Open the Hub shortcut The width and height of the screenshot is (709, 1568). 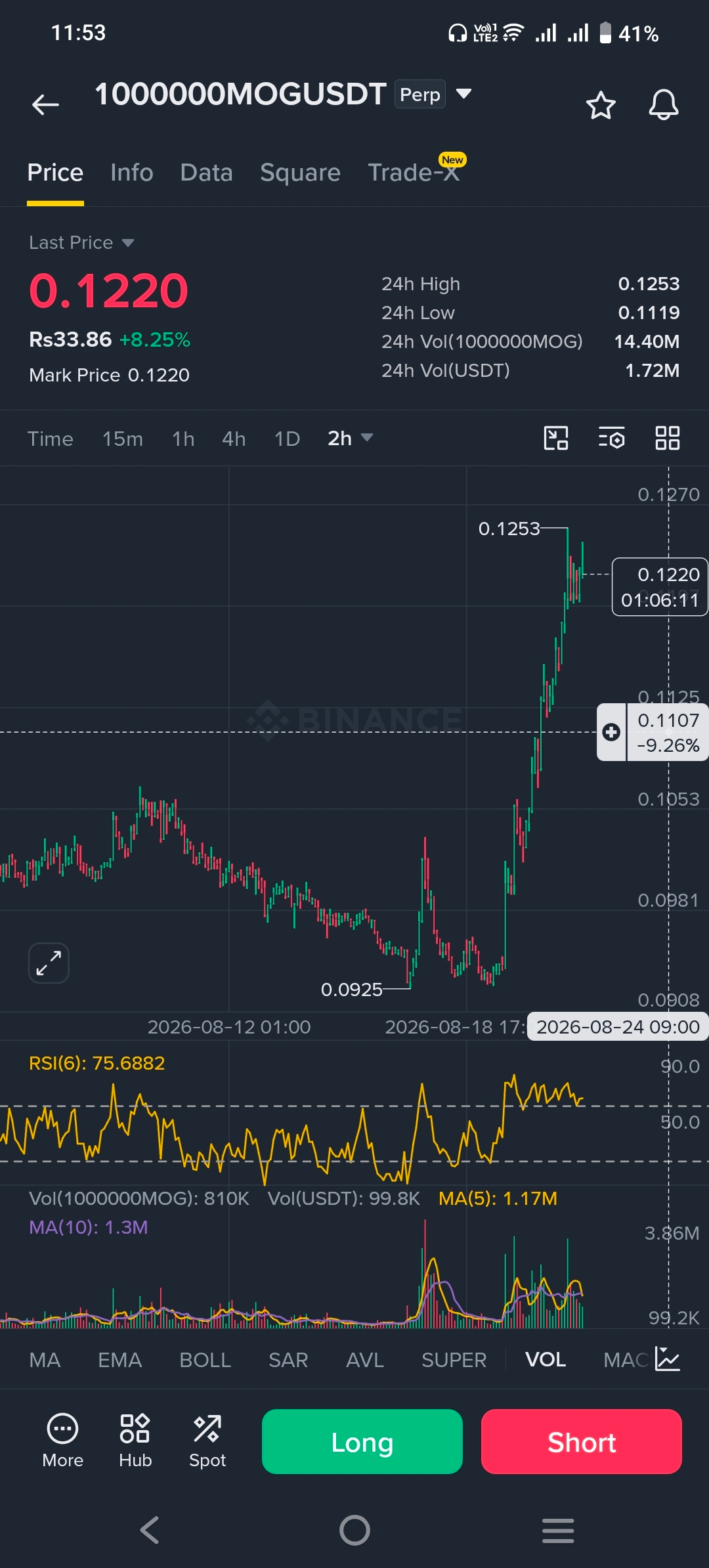pyautogui.click(x=135, y=1441)
